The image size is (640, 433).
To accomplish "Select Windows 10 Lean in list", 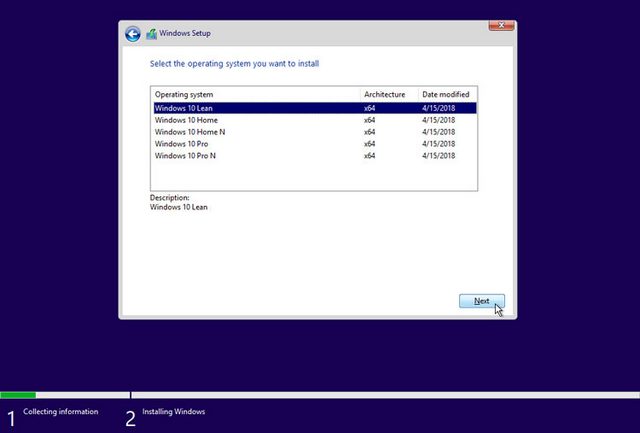I will pos(315,108).
